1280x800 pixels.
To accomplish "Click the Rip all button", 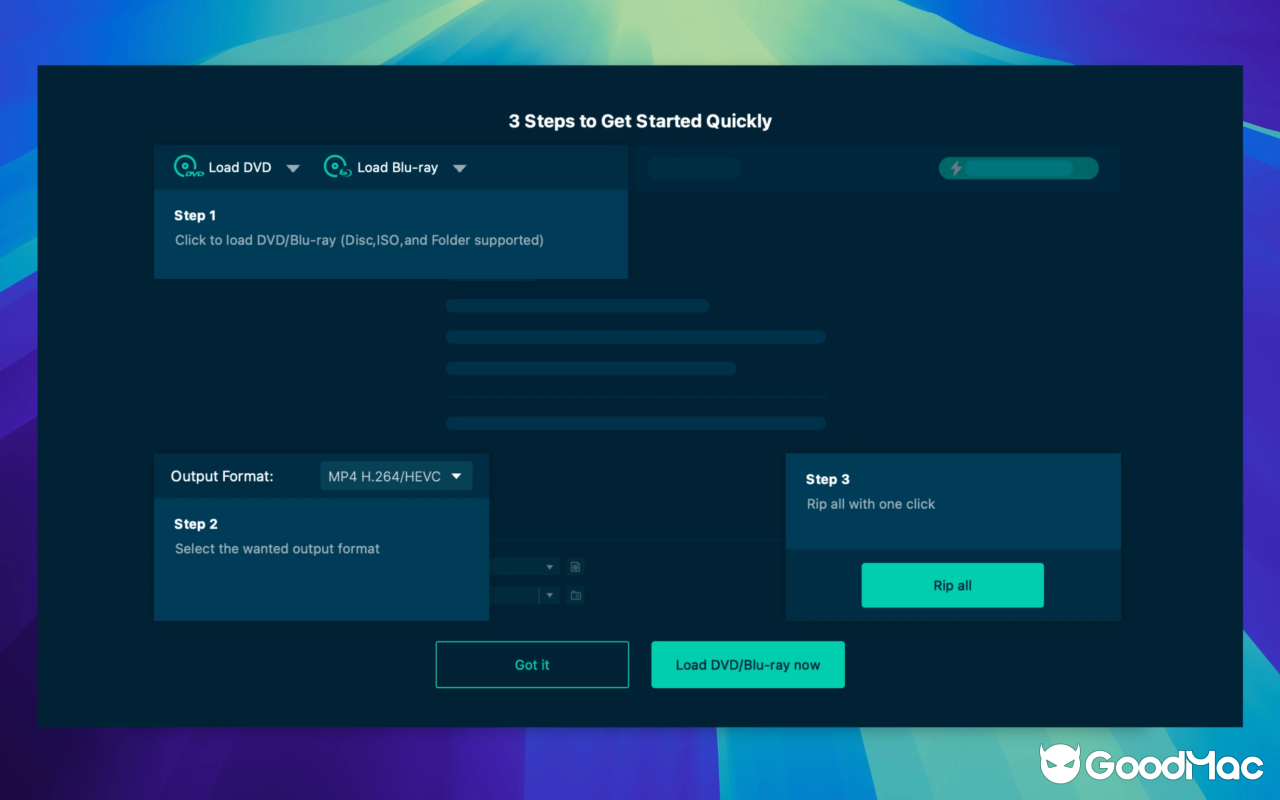I will [952, 585].
